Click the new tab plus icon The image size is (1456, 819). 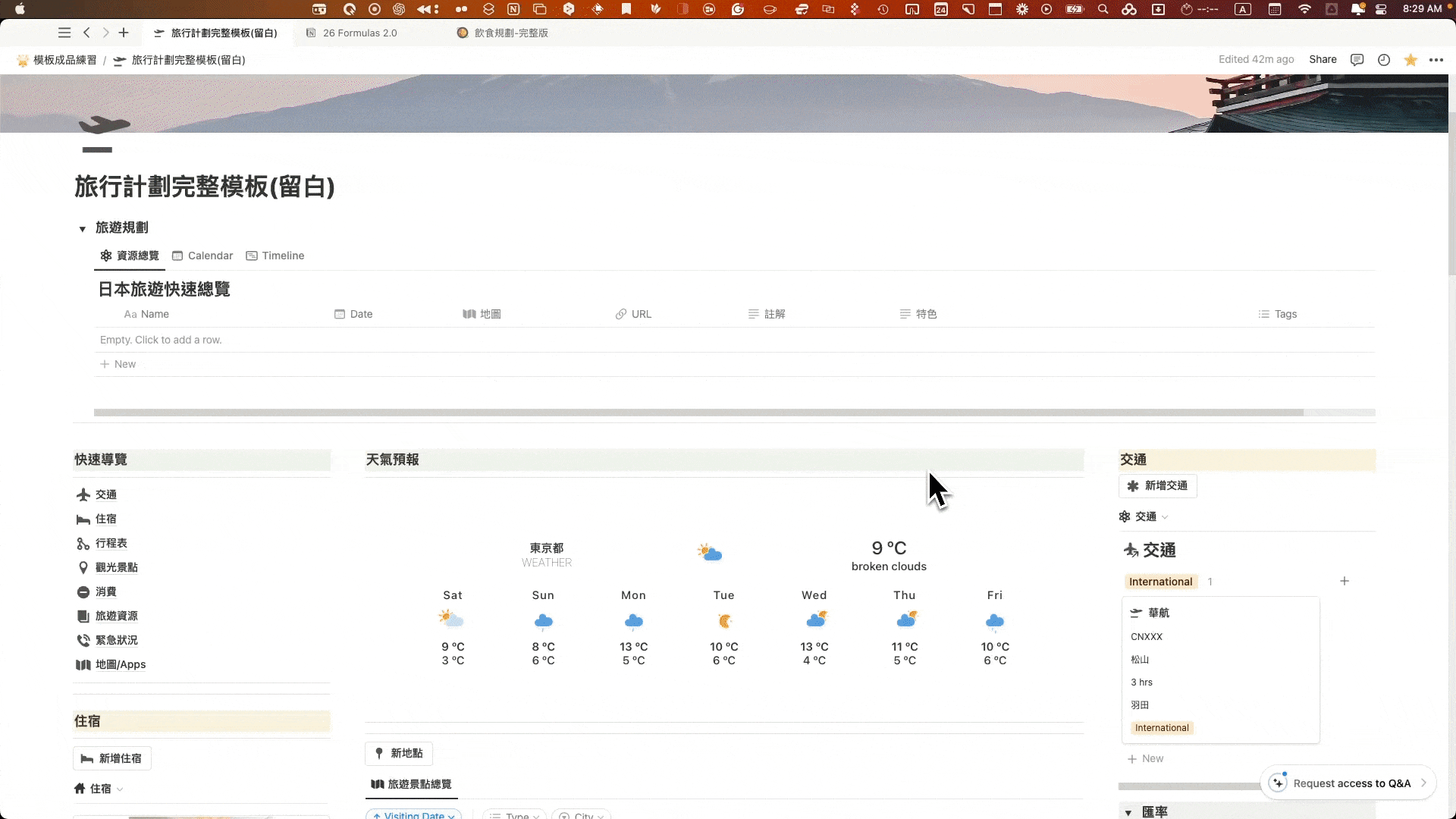coord(124,33)
